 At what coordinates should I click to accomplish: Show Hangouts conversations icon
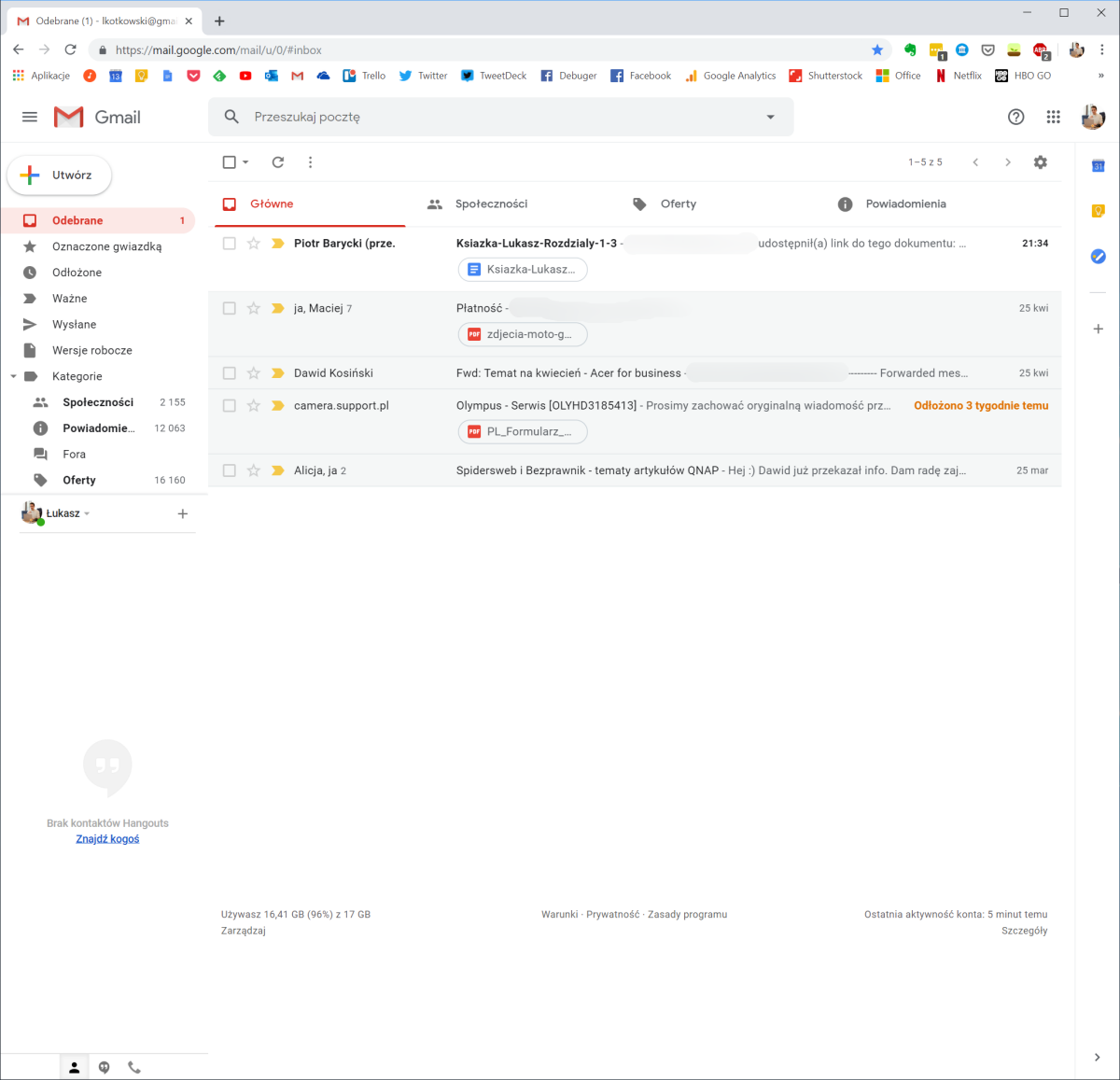click(x=105, y=1067)
